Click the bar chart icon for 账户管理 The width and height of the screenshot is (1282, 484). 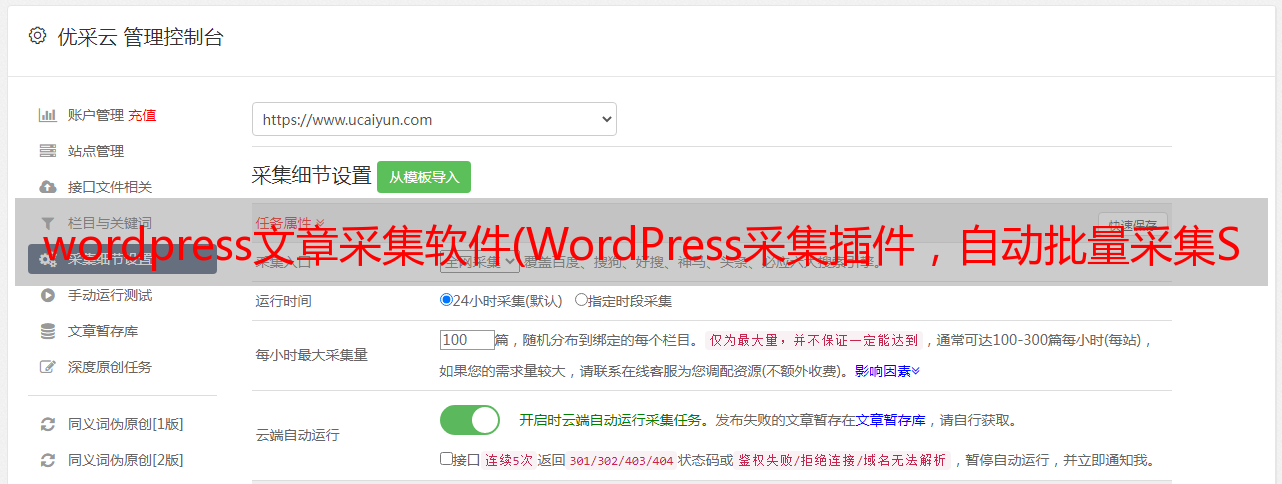tap(47, 115)
